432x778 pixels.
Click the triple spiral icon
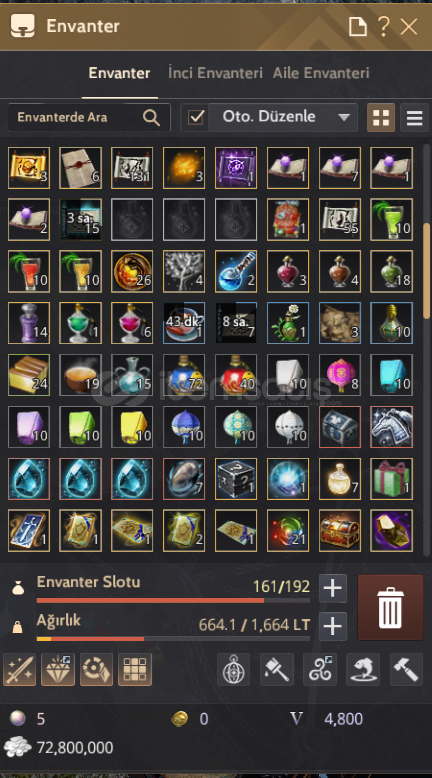pyautogui.click(x=320, y=669)
